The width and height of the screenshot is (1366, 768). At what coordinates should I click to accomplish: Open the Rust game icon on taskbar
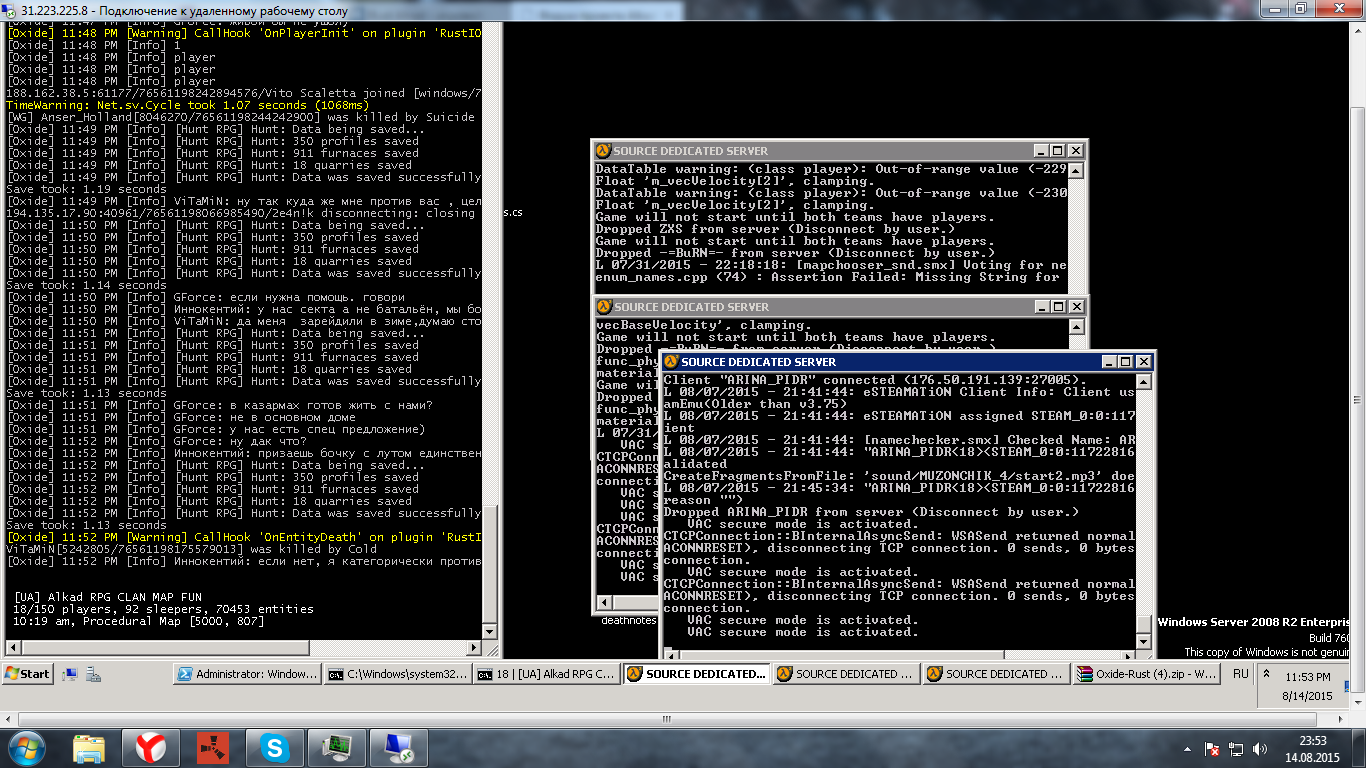click(213, 747)
